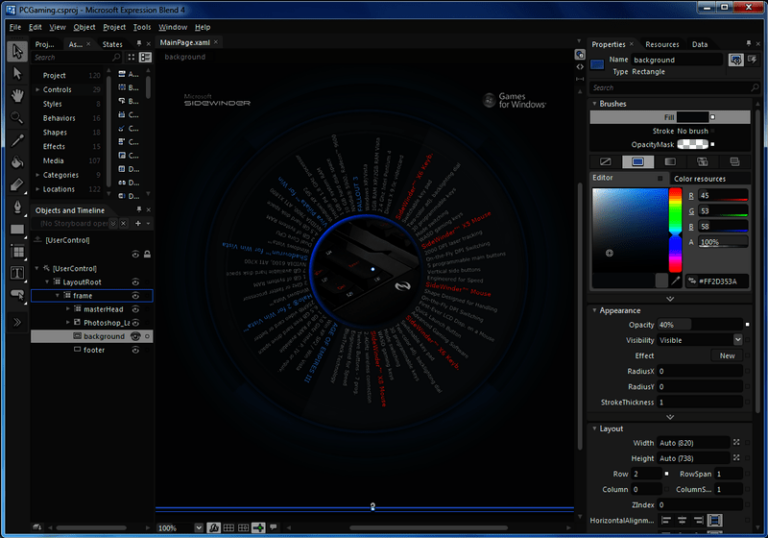This screenshot has height=538, width=768.
Task: Select the TextBlock text tool
Action: coord(17,273)
